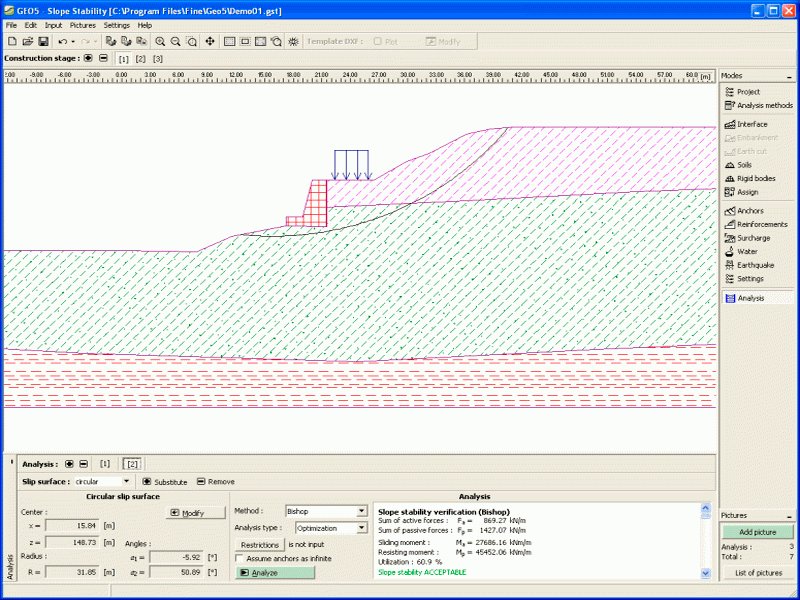
Task: Collapse the Pictures panel
Action: (x=789, y=516)
